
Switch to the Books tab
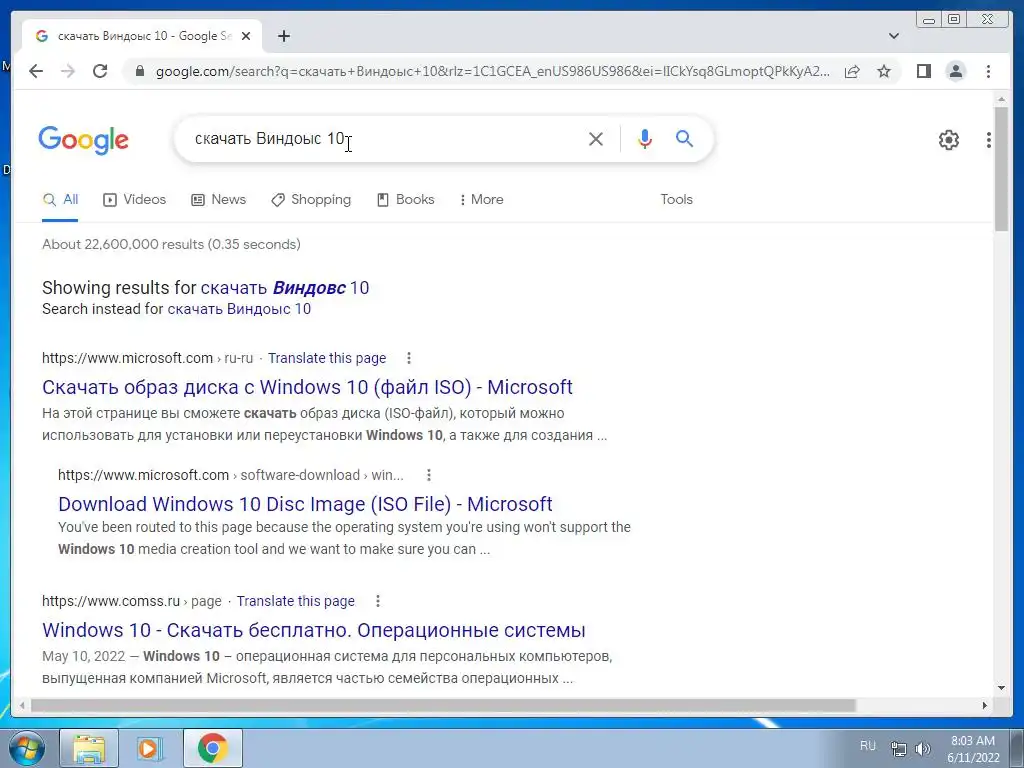(406, 200)
